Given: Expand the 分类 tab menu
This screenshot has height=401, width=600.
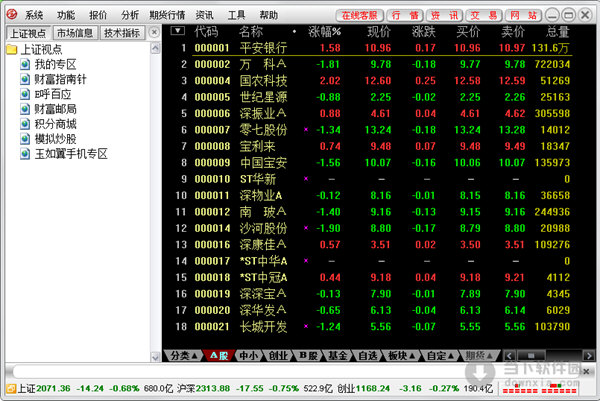Looking at the screenshot, I should [x=184, y=356].
